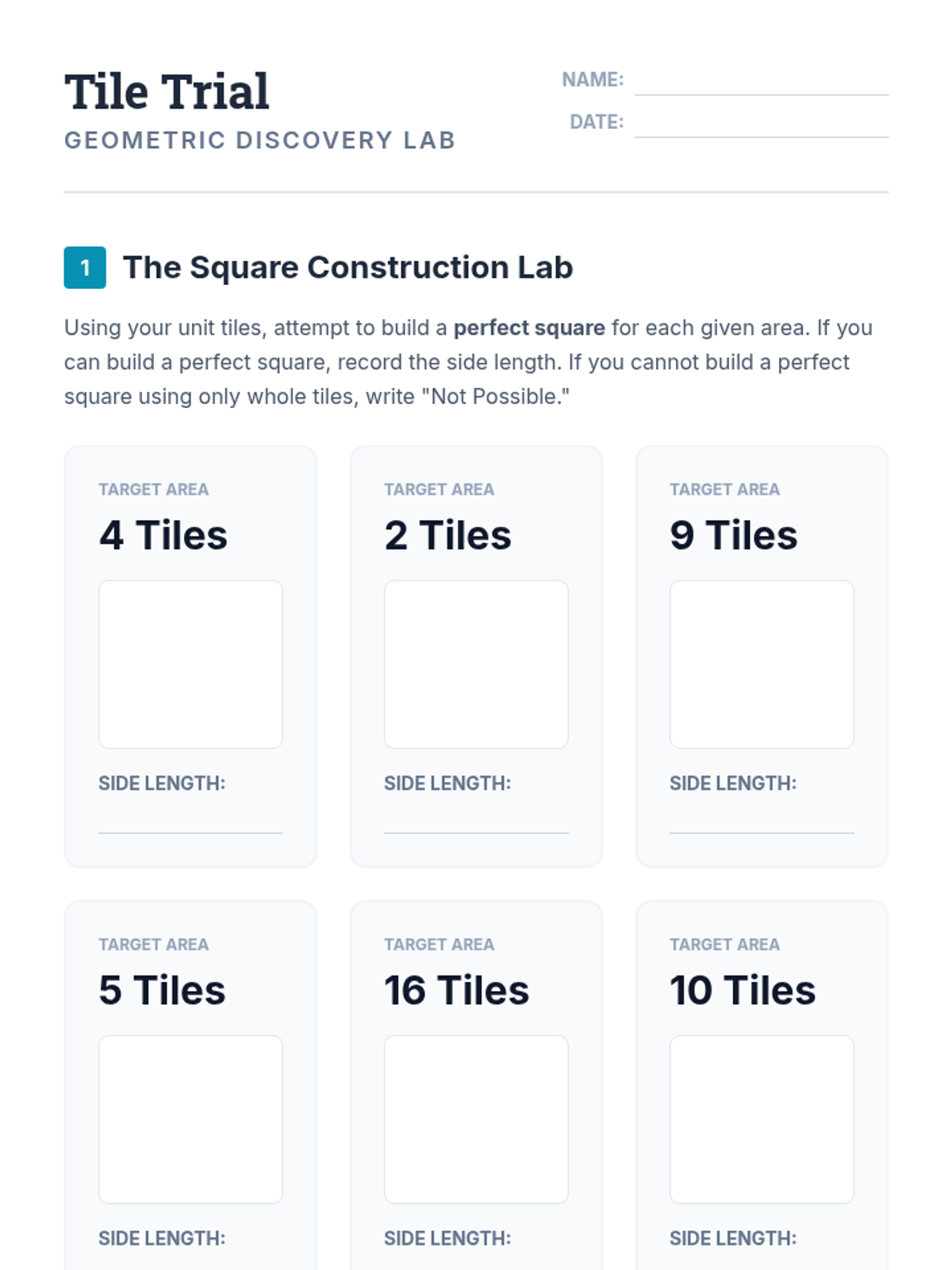952x1270 pixels.
Task: Click the Tile Trial title
Action: [167, 91]
